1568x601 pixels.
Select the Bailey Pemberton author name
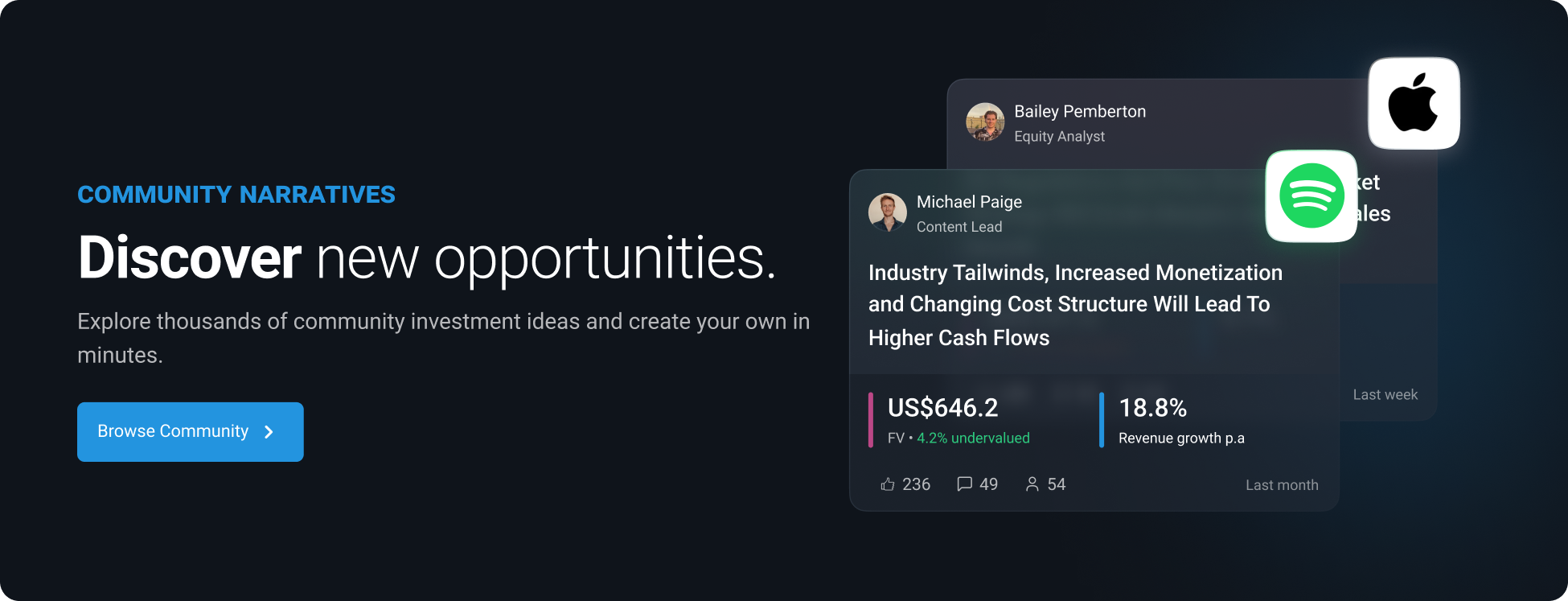point(1080,112)
